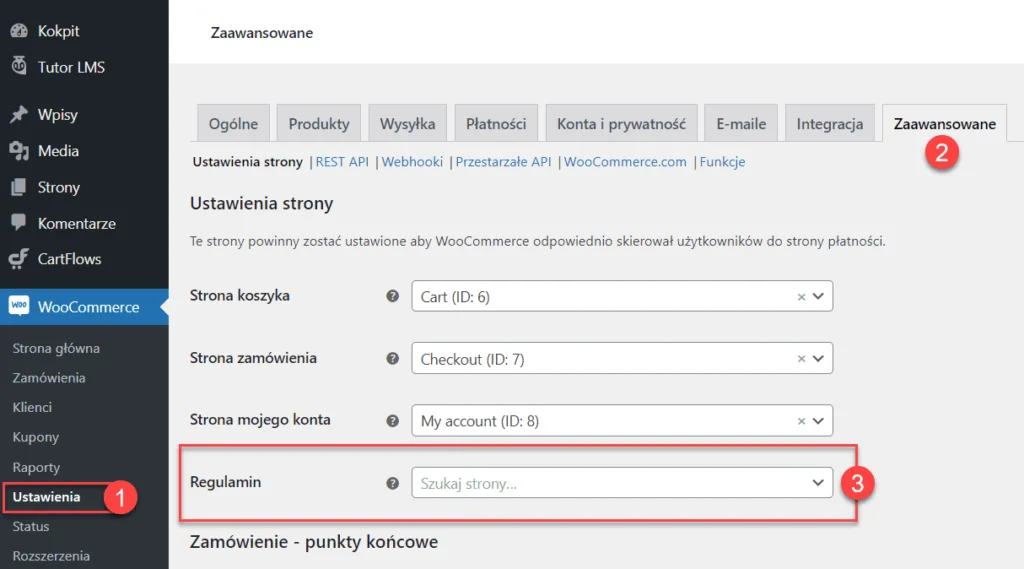This screenshot has width=1024, height=569.
Task: Switch to the Integracja tab
Action: (829, 123)
